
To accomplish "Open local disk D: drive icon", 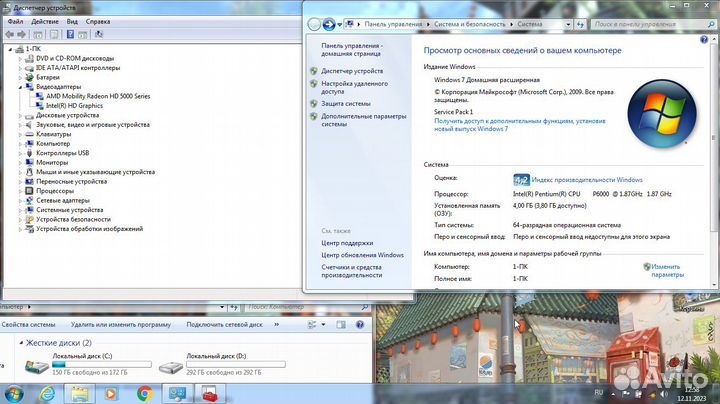I will (171, 367).
